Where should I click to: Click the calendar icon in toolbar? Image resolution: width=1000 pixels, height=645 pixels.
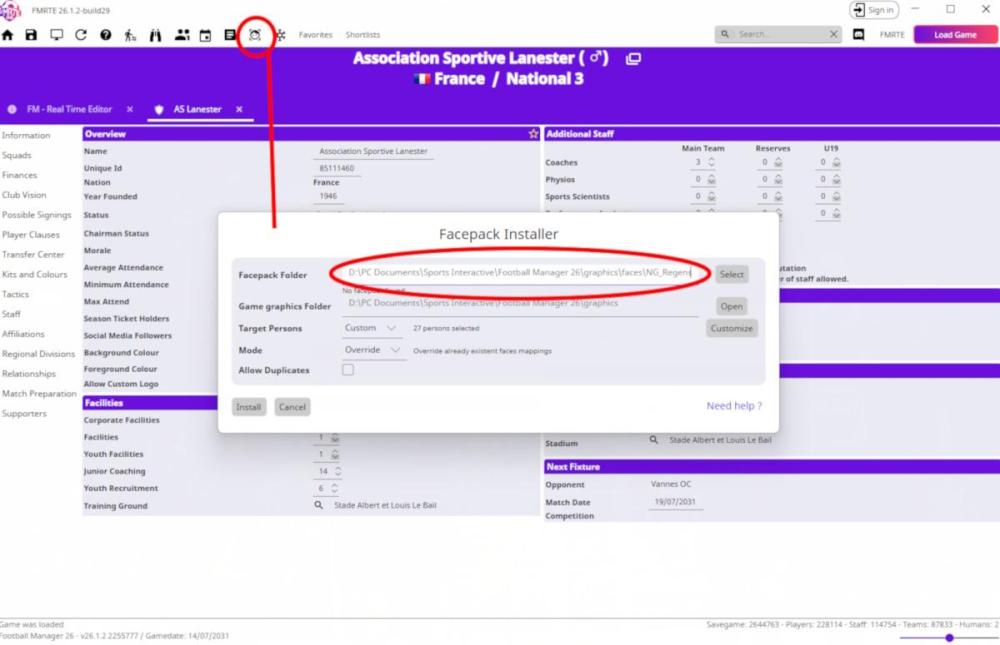pyautogui.click(x=206, y=35)
